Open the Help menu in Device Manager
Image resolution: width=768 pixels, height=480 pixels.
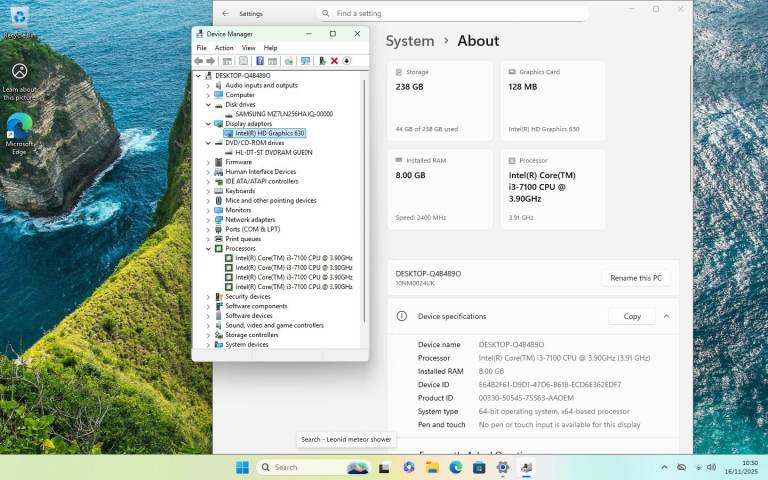(x=270, y=48)
